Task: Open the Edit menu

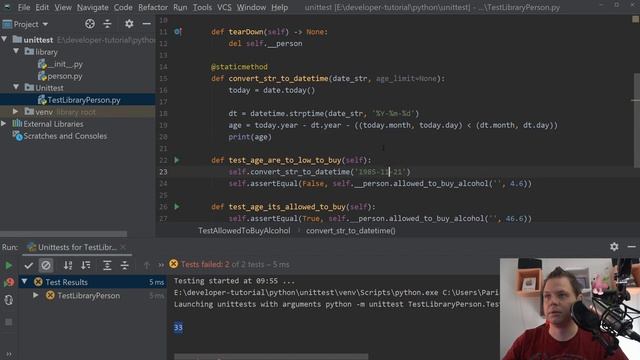Action: [x=42, y=7]
